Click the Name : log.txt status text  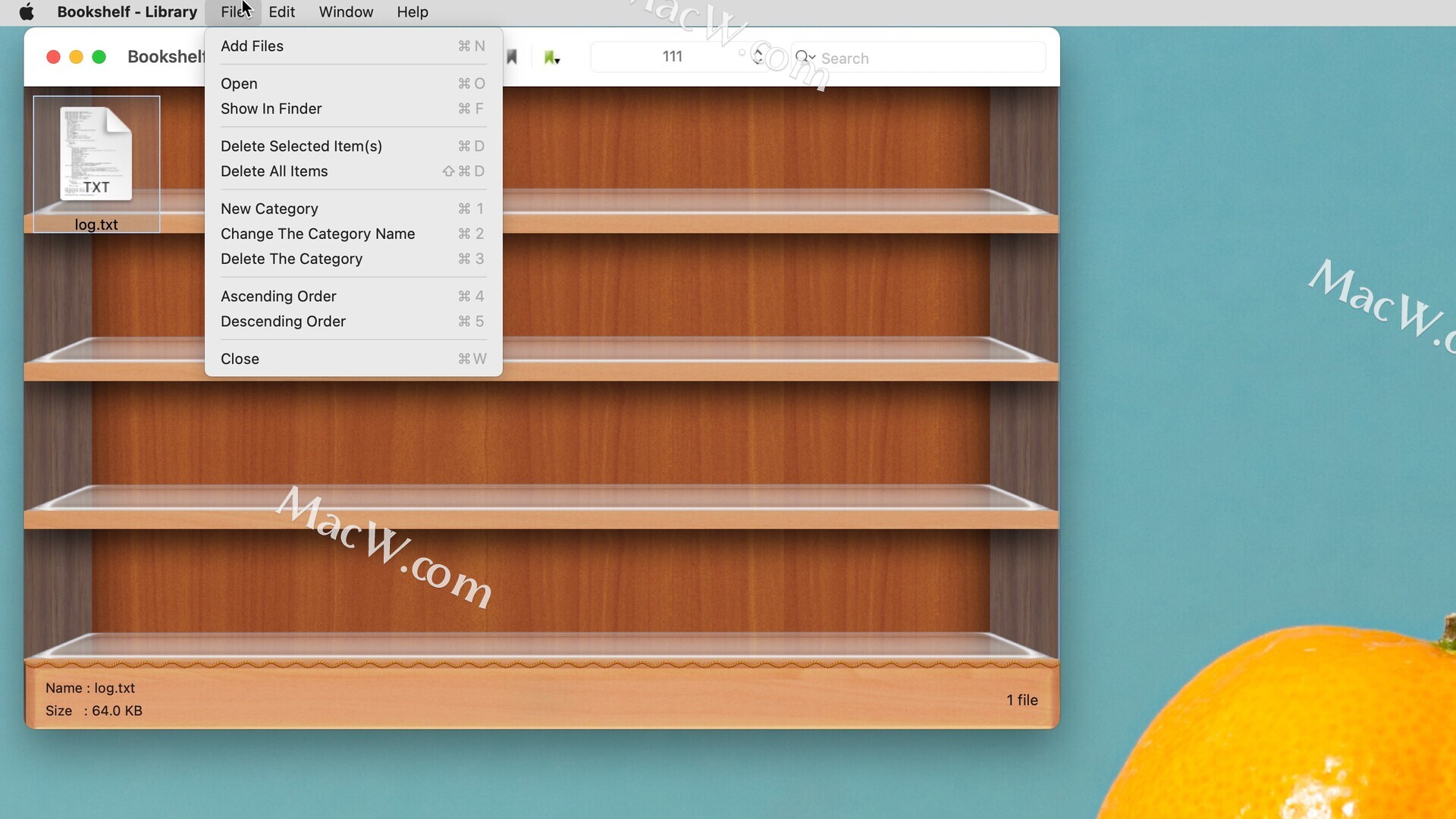coord(90,688)
